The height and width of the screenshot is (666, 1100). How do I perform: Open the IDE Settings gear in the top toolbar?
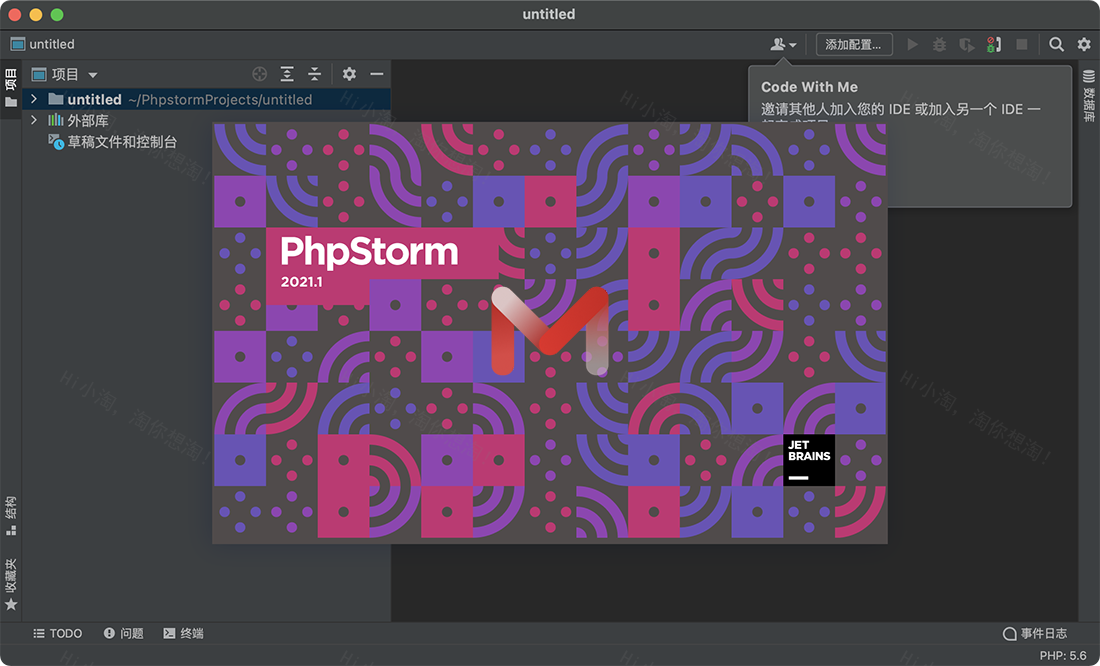click(1084, 44)
